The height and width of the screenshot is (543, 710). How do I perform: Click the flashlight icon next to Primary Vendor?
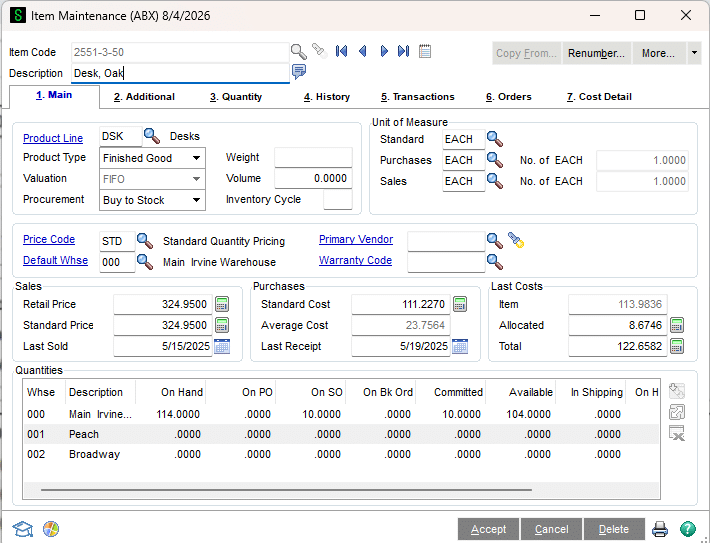[x=516, y=240]
